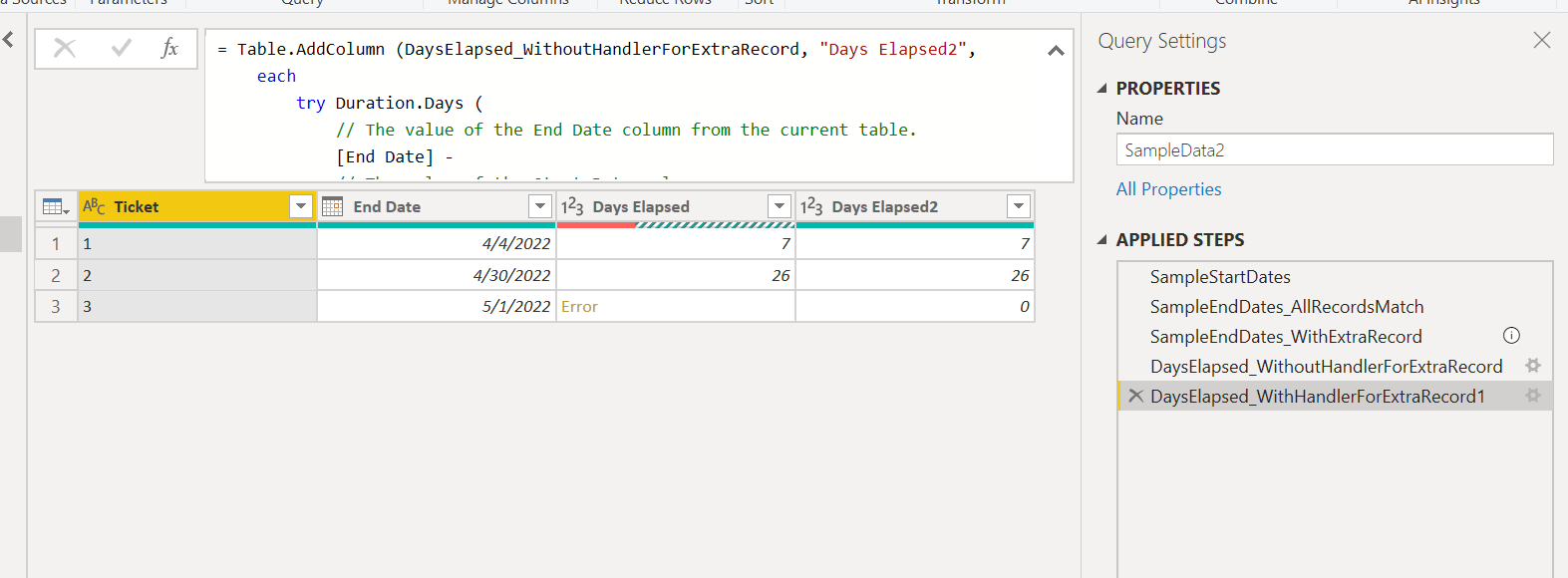Viewport: 1568px width, 578px height.
Task: Select the End Date column header
Action: pyautogui.click(x=437, y=206)
